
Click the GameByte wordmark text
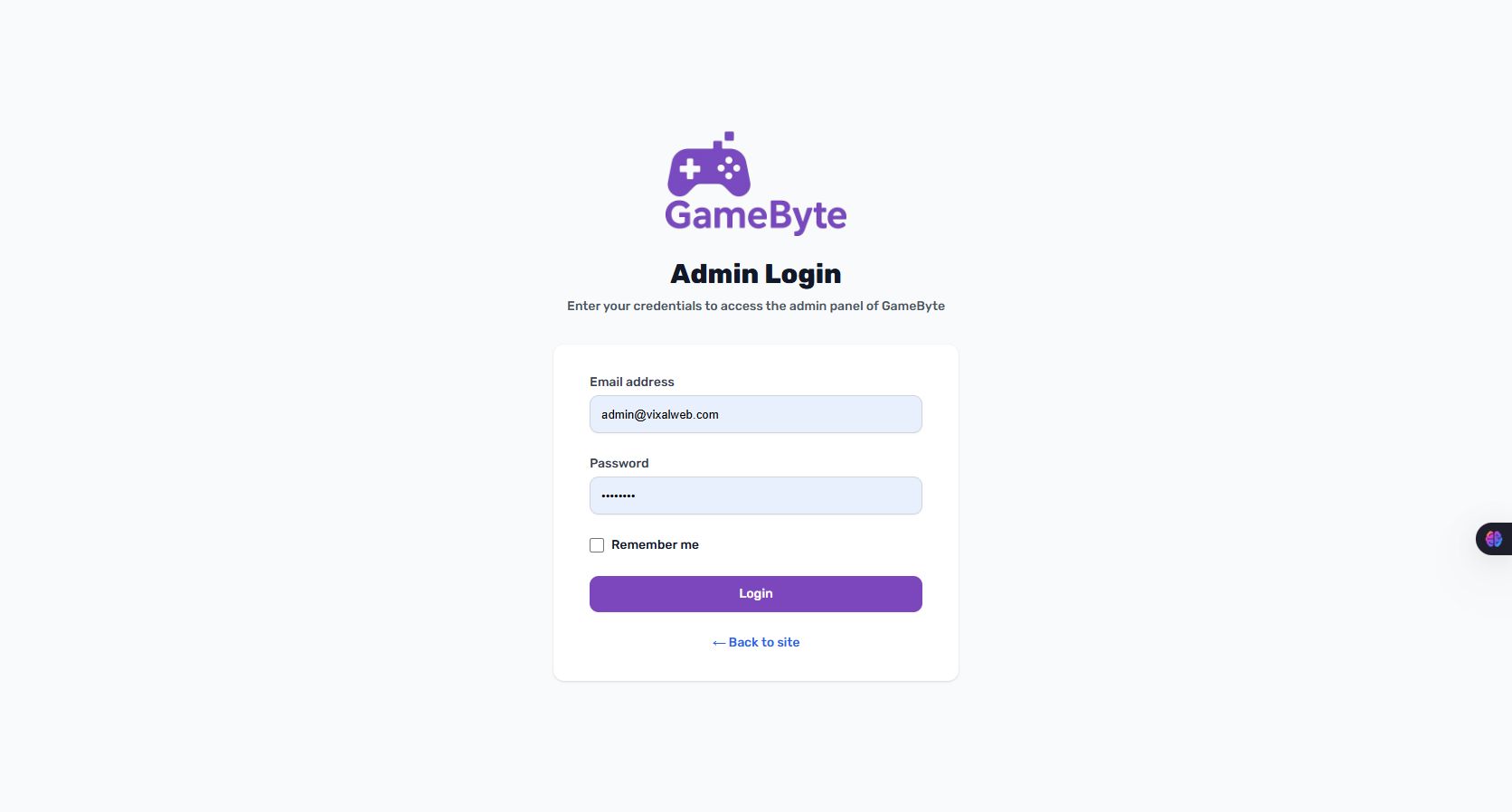point(756,217)
